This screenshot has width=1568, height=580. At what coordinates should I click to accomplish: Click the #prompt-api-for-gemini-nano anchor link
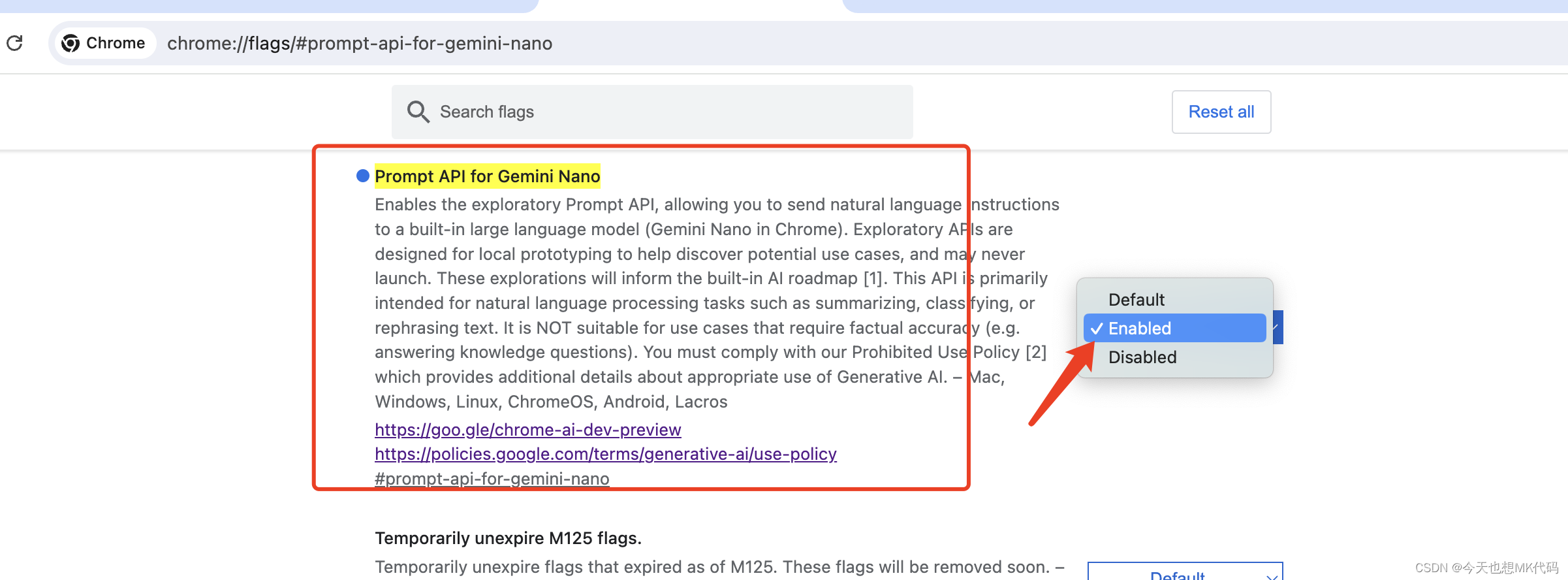coord(492,479)
